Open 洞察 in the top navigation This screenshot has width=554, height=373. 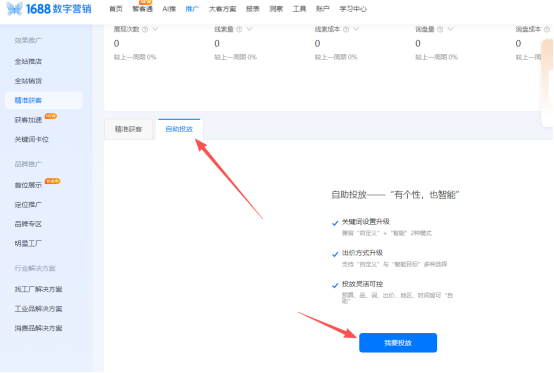click(x=276, y=9)
